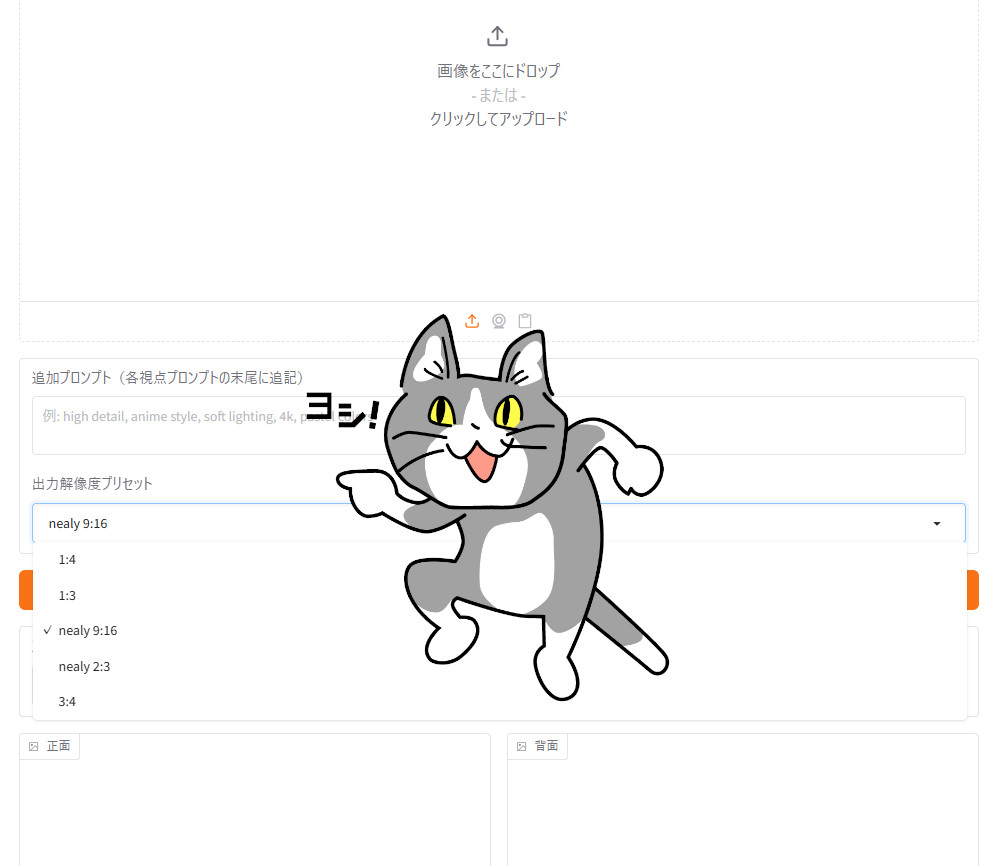This screenshot has height=866, width=1002.
Task: Collapse the resolution preset dropdown arrow
Action: (936, 524)
